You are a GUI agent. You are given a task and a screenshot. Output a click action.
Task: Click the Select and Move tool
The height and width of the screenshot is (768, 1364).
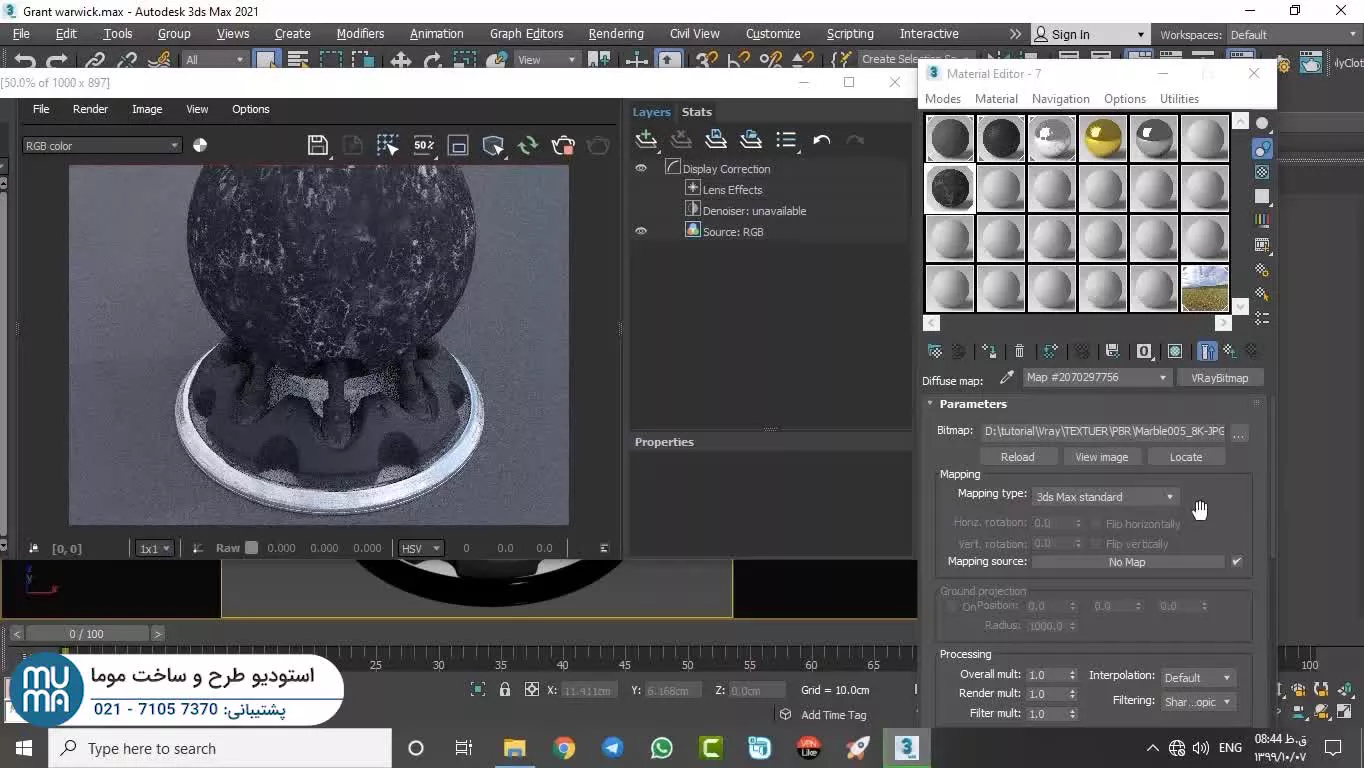401,60
